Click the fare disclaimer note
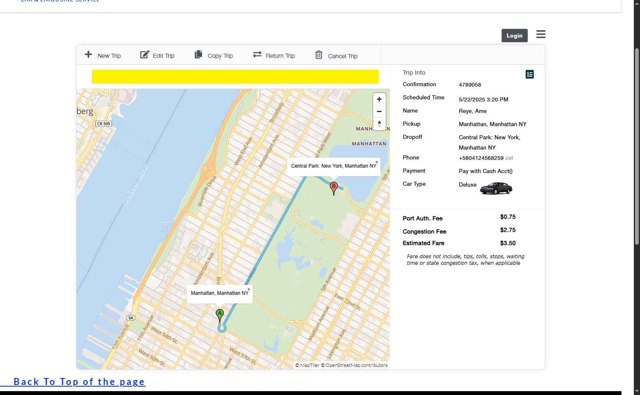640x395 pixels. (465, 260)
